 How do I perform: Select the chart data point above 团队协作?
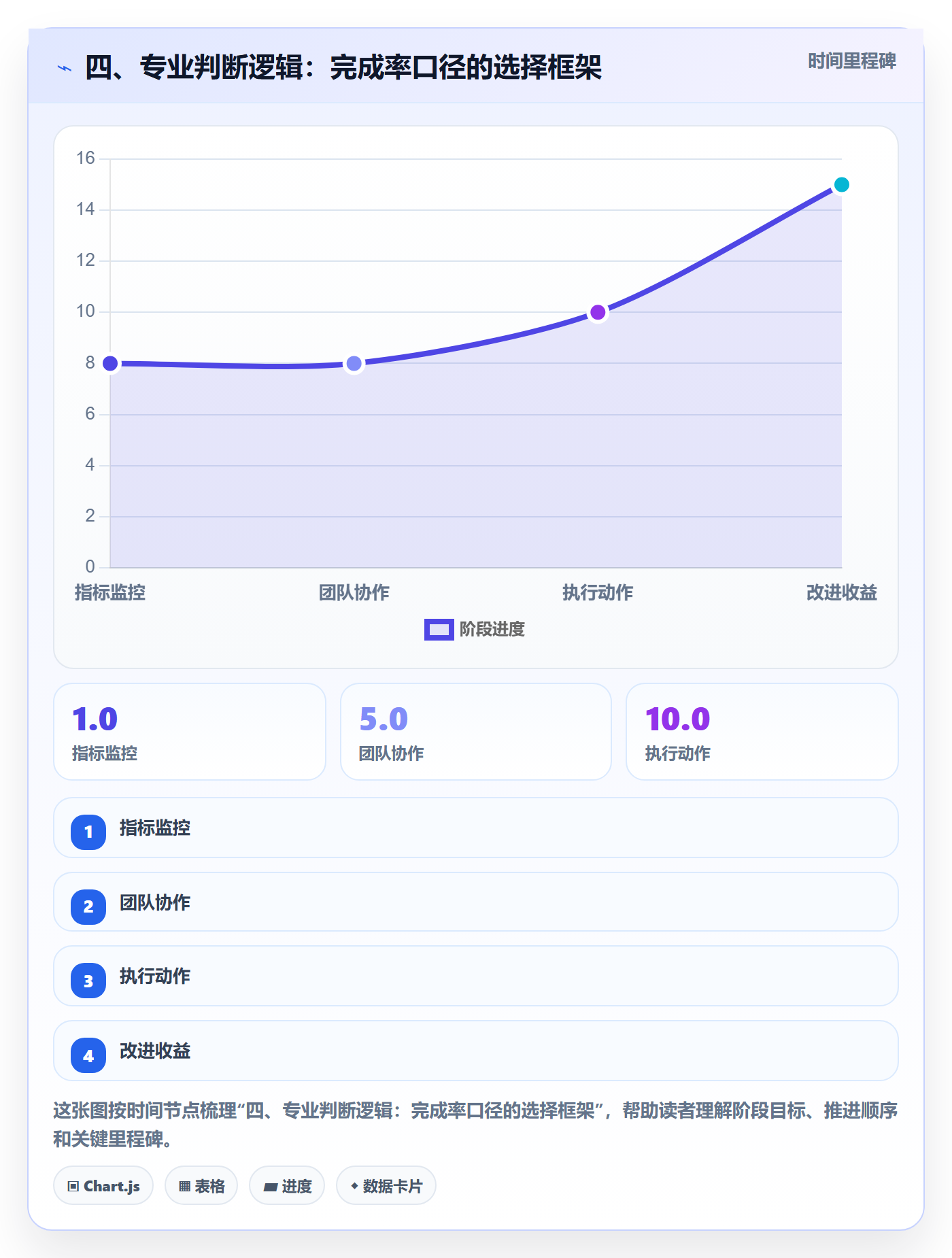click(354, 364)
